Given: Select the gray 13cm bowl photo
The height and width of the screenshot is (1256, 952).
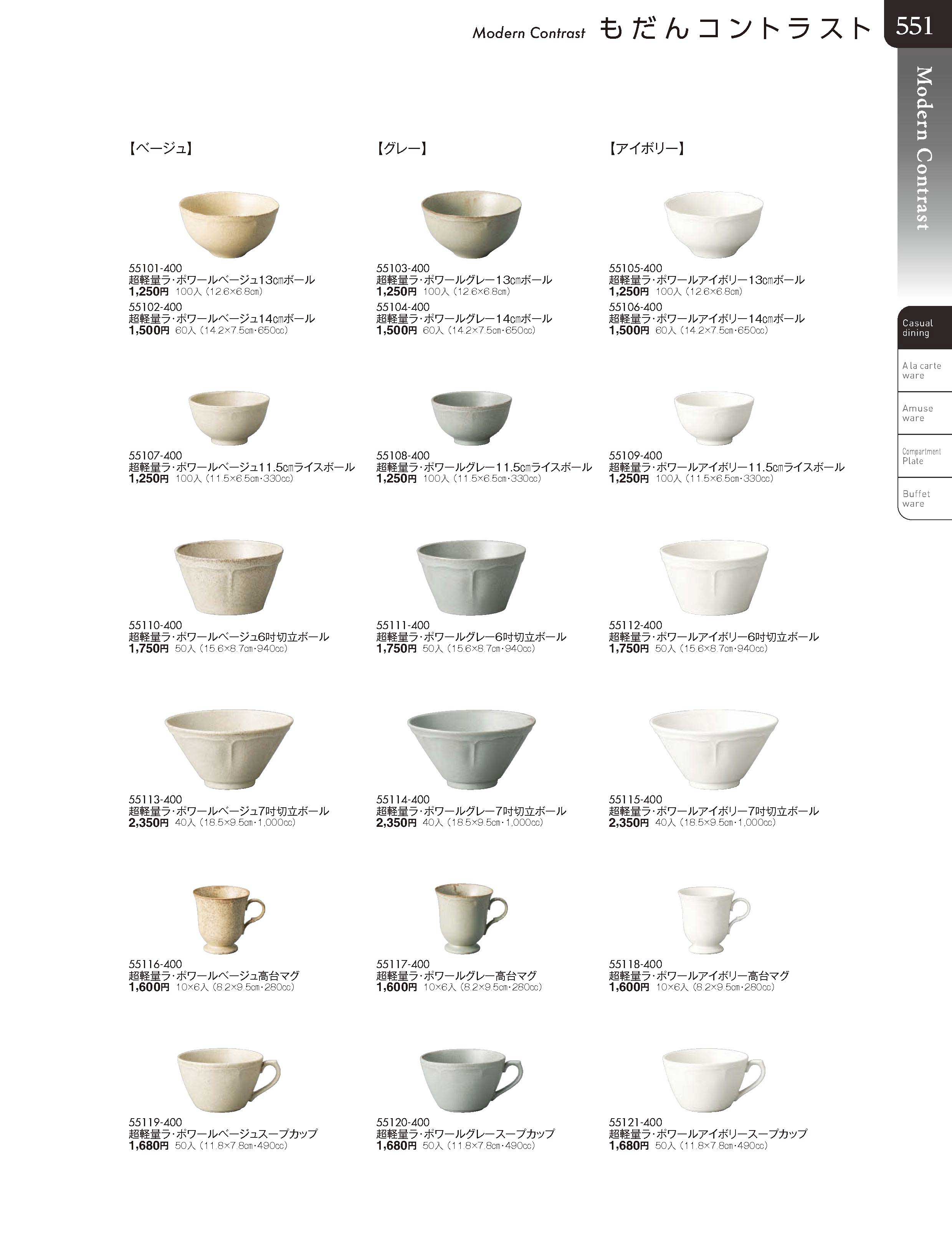Looking at the screenshot, I should pyautogui.click(x=471, y=225).
